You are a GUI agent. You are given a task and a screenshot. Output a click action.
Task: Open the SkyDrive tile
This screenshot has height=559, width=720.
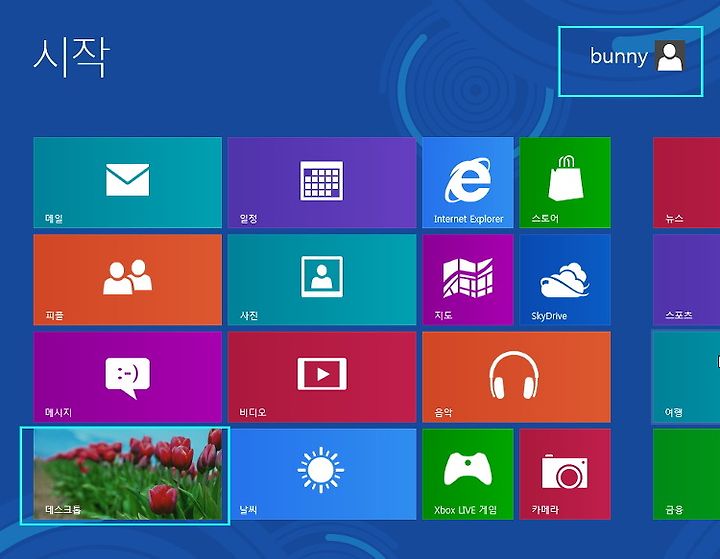[x=565, y=280]
